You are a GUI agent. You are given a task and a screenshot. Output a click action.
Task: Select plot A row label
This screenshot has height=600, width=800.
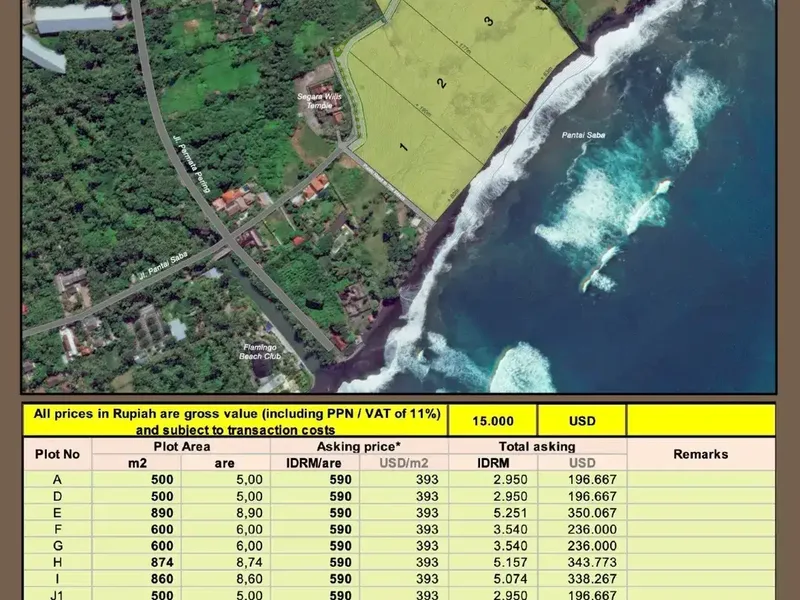57,480
